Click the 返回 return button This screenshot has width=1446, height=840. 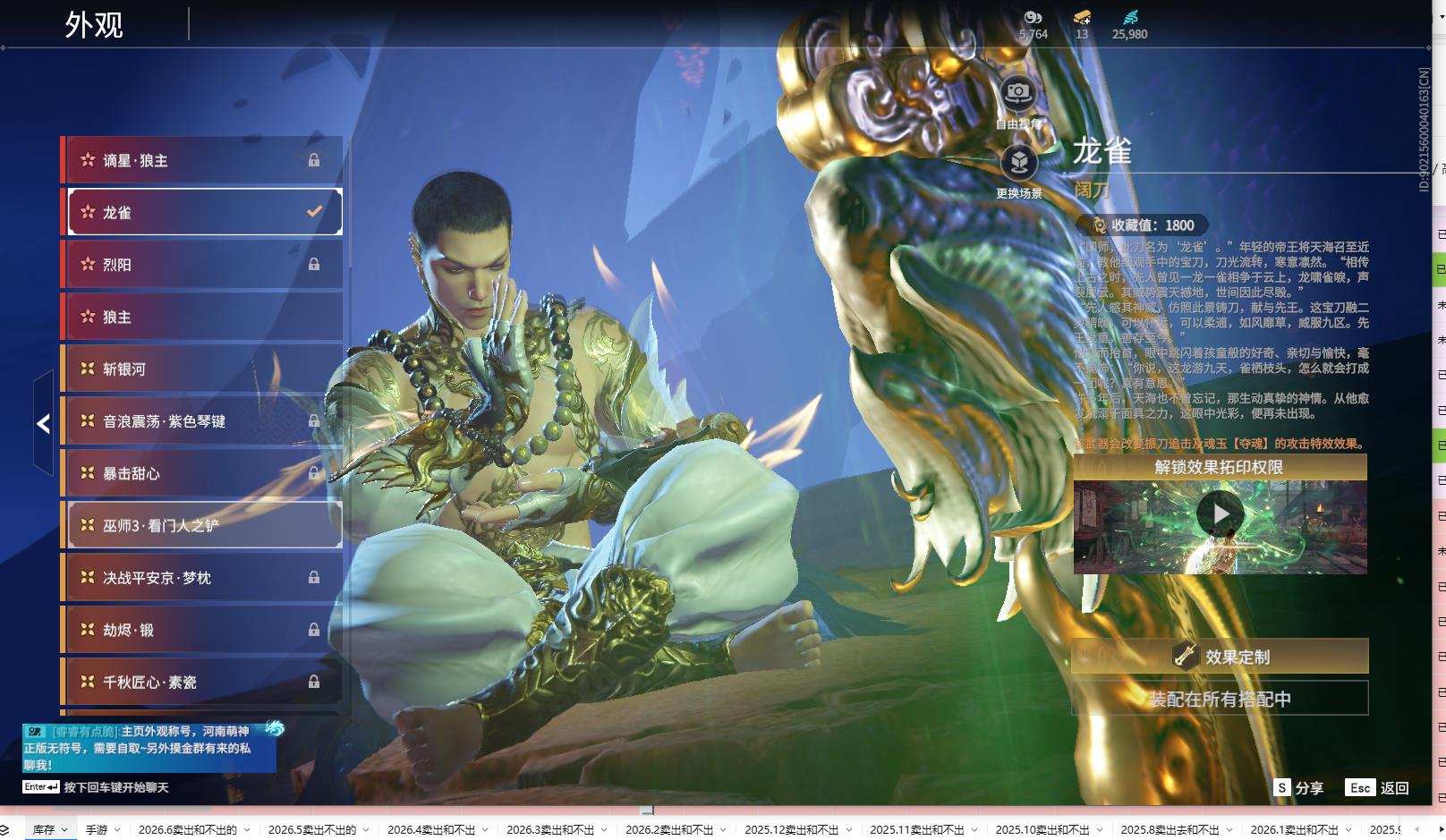pos(1378,787)
